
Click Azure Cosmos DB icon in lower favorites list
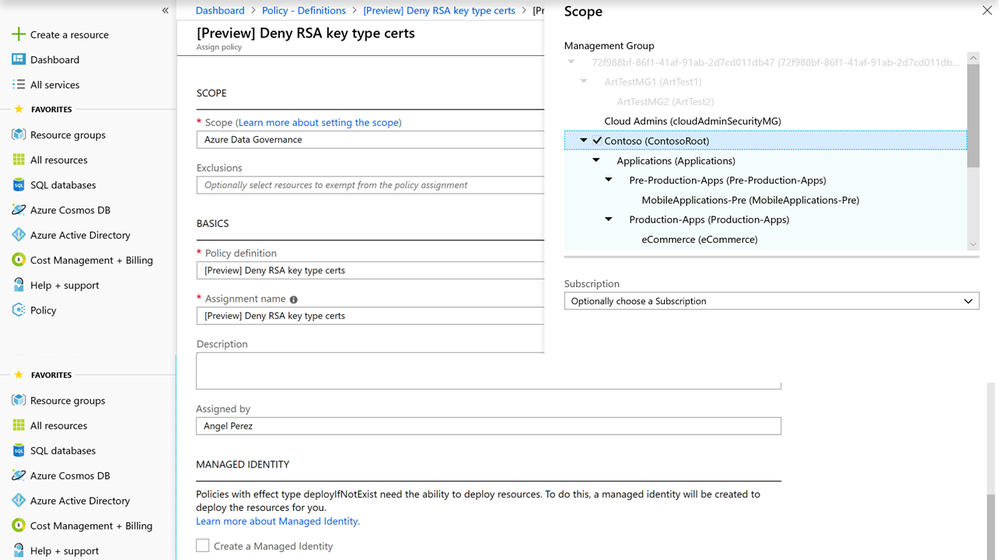(18, 475)
